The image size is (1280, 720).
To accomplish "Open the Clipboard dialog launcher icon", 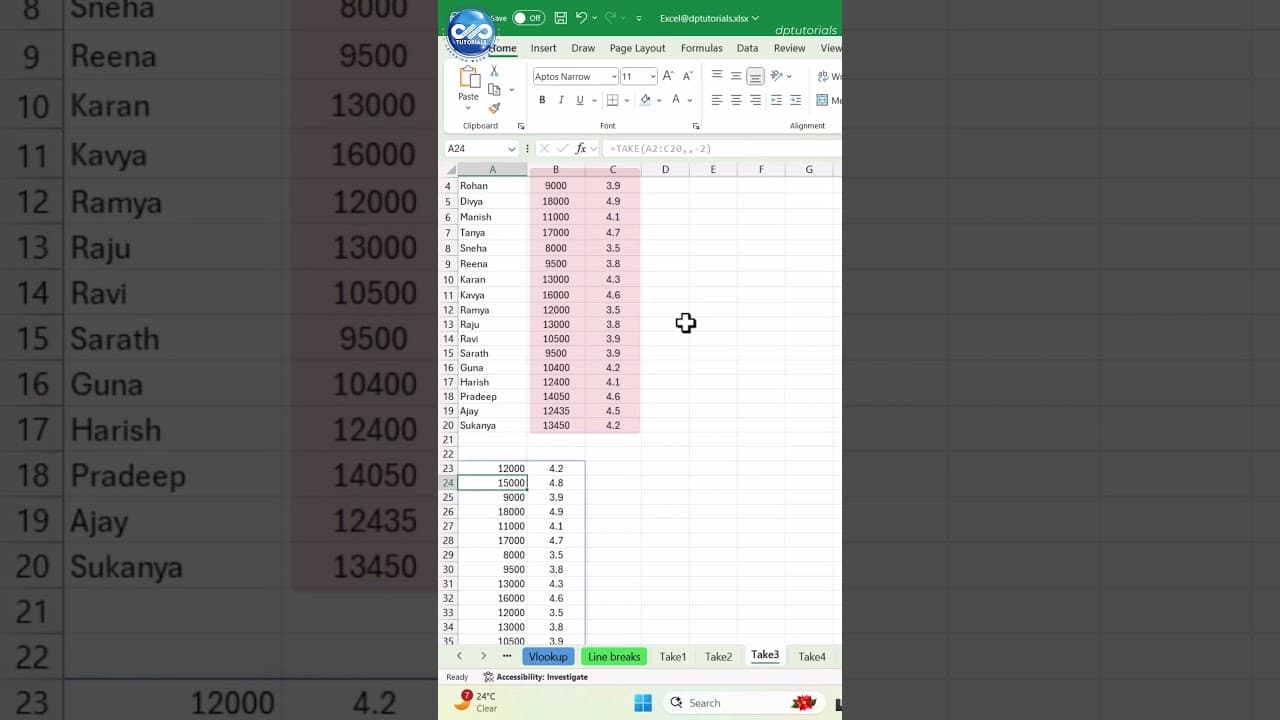I will (x=522, y=126).
